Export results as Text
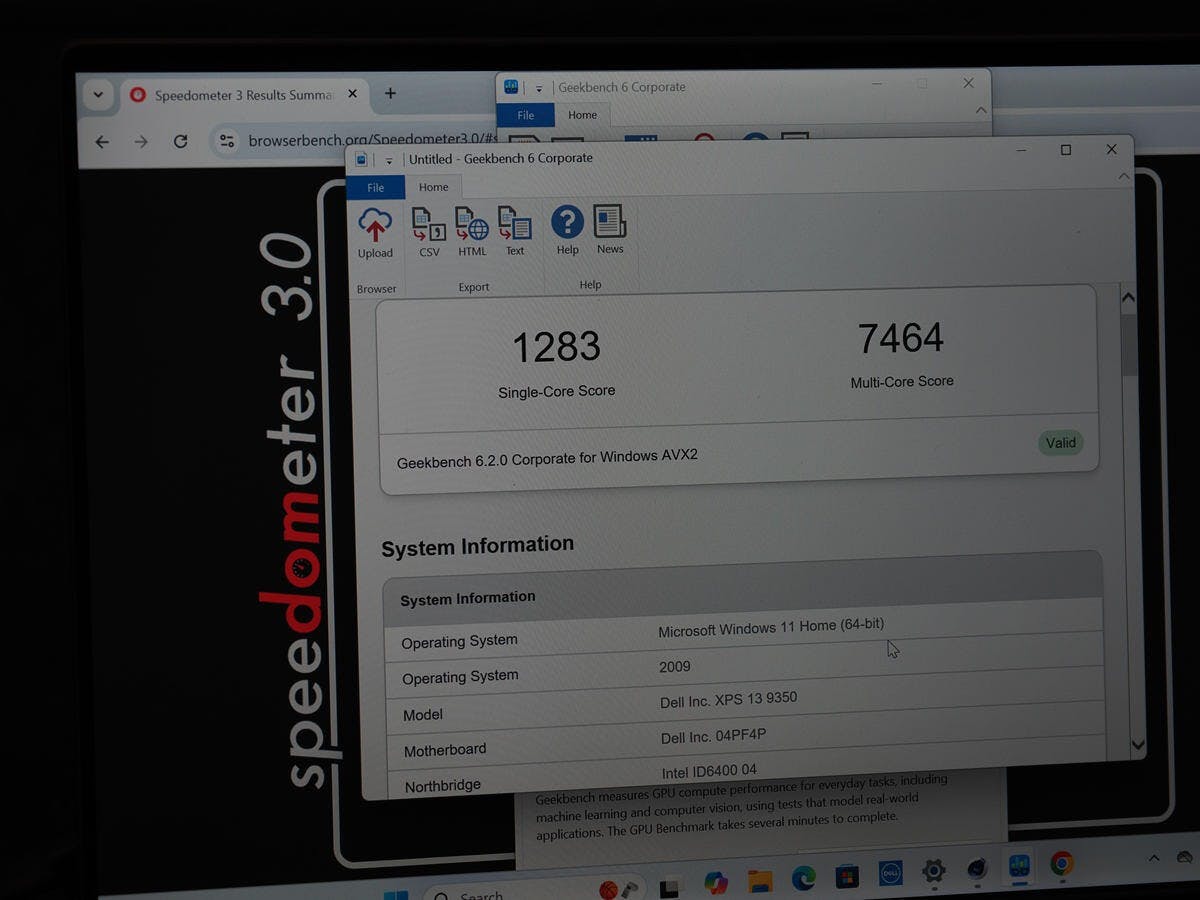 point(515,231)
